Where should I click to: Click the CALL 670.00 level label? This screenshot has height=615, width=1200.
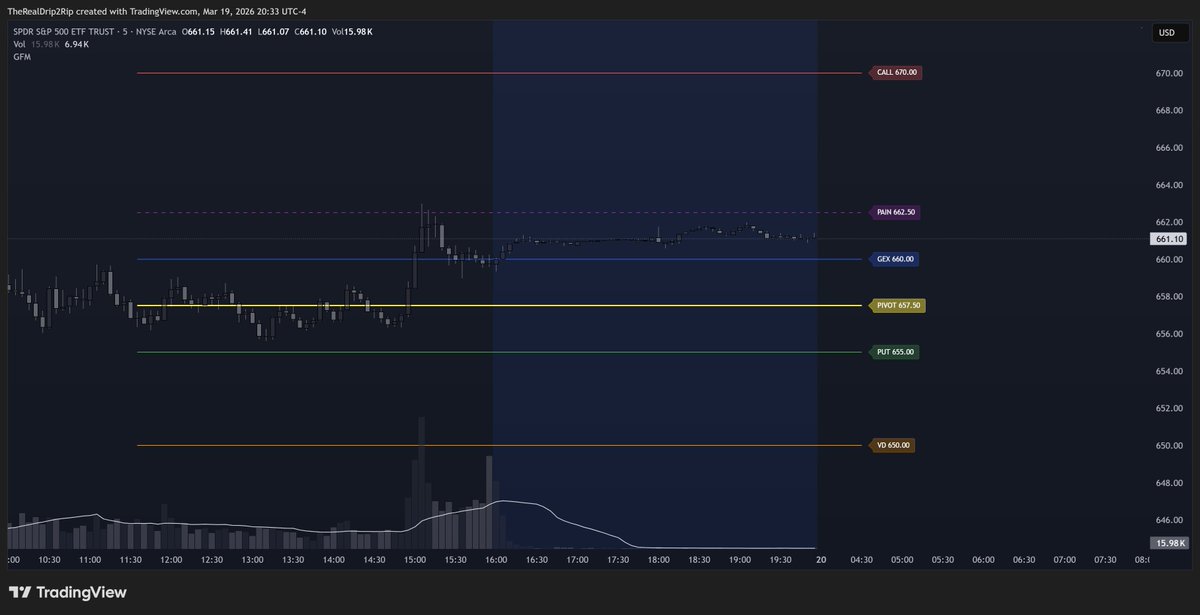(x=896, y=73)
